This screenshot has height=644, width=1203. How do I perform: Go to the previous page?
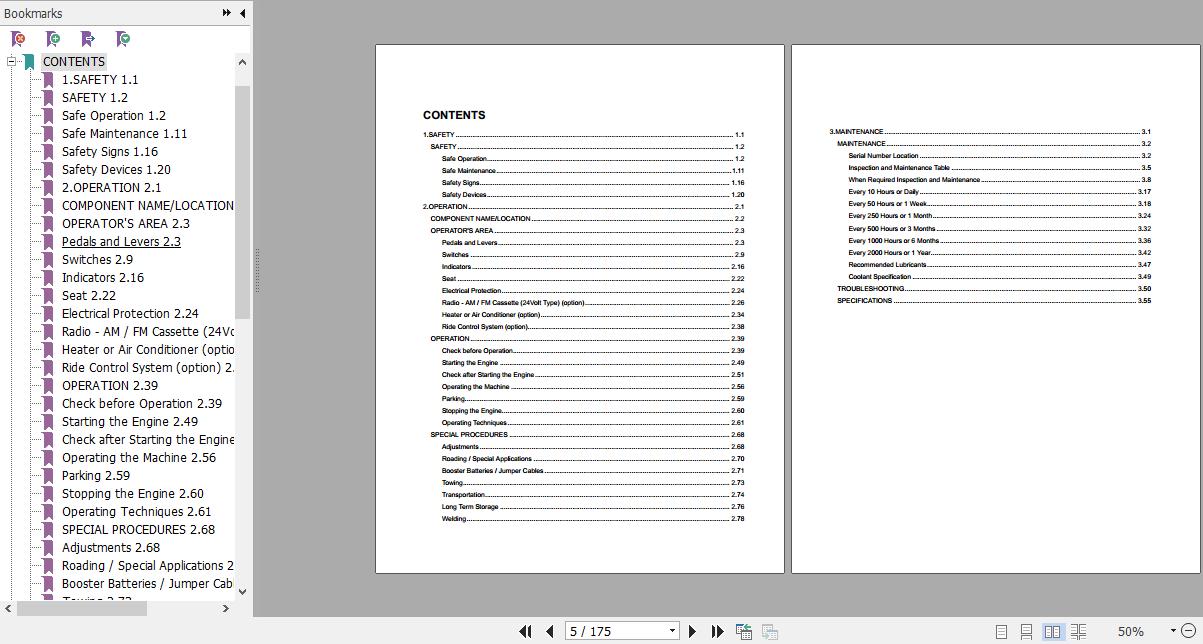(549, 631)
